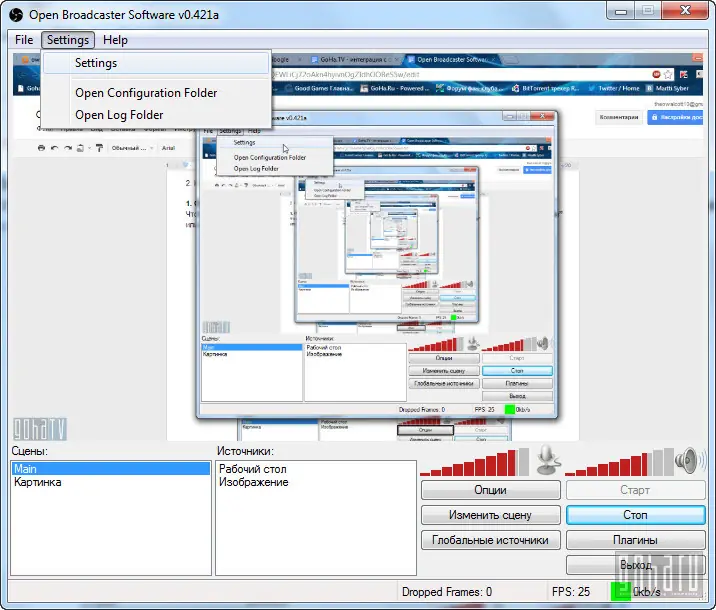Open Глобальные источники button

click(x=490, y=540)
